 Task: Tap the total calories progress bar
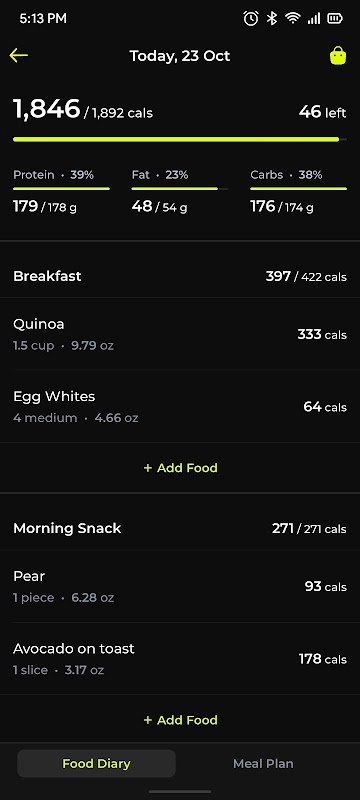(180, 139)
